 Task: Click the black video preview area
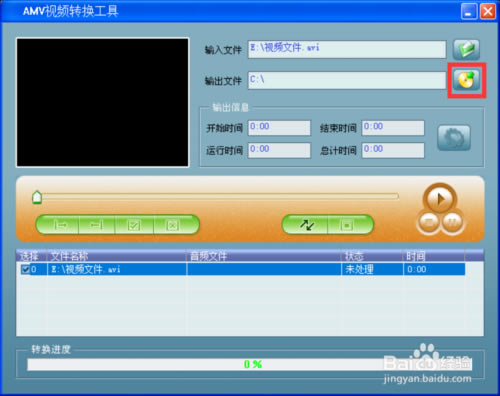pos(103,102)
